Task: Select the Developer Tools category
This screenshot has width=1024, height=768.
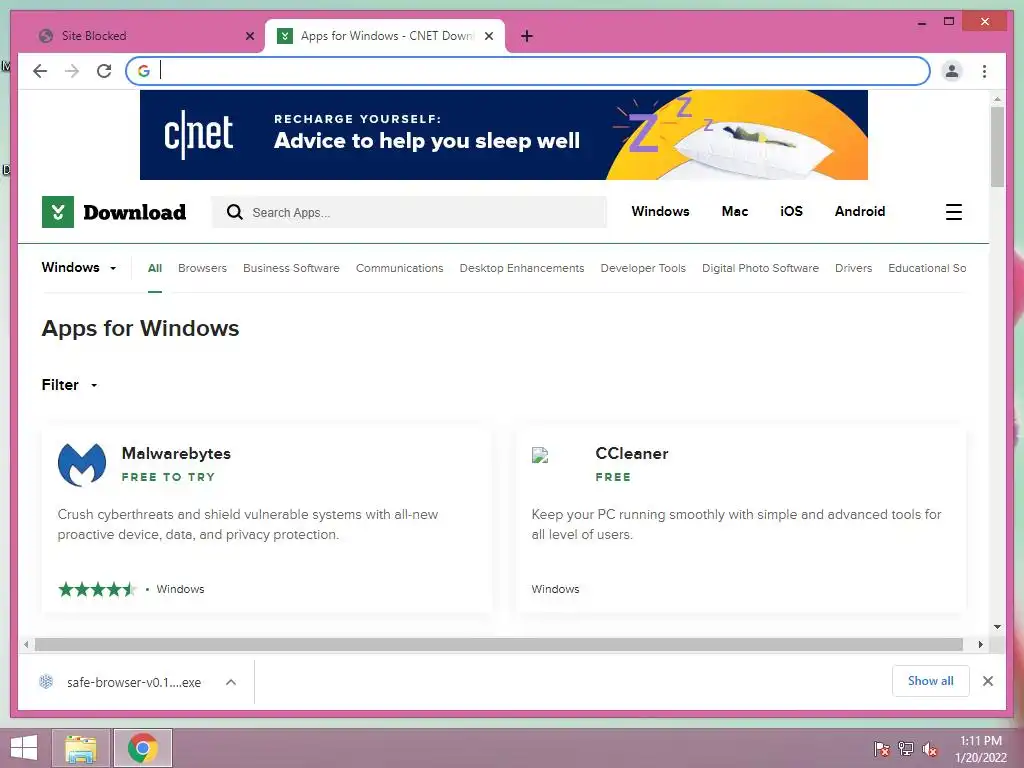Action: (x=643, y=268)
